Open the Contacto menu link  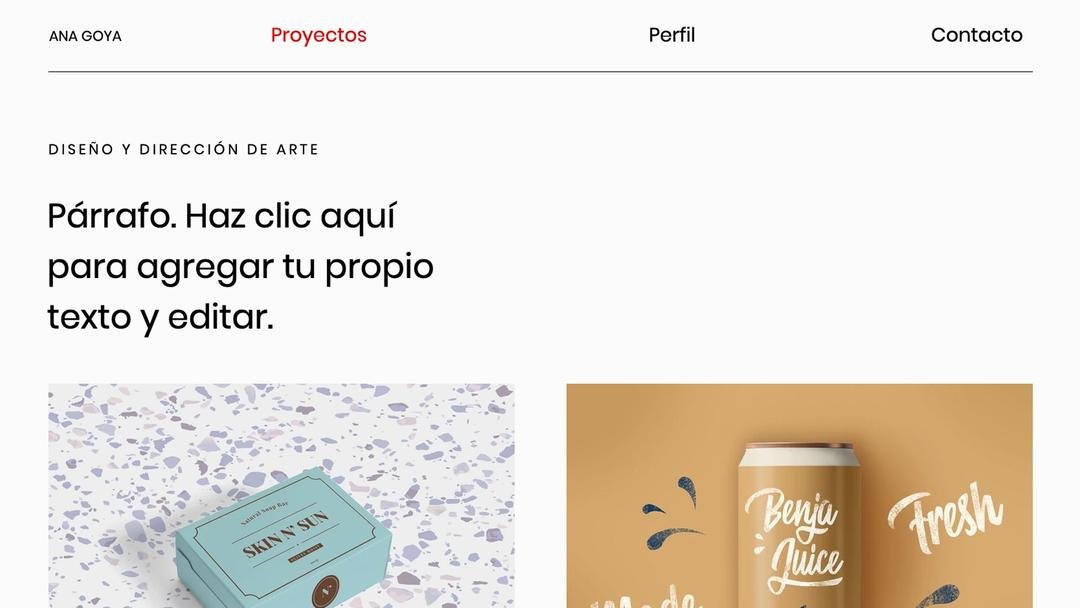(976, 35)
